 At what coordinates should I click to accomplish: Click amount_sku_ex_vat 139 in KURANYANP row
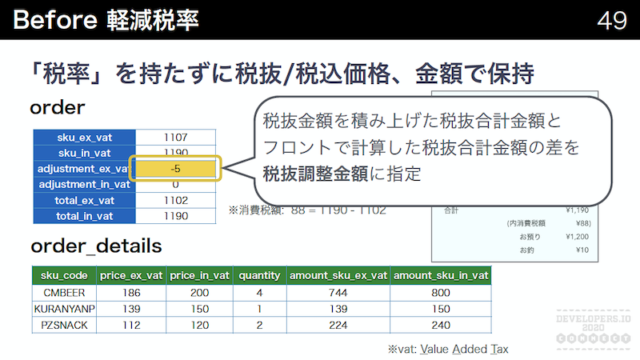tap(338, 309)
